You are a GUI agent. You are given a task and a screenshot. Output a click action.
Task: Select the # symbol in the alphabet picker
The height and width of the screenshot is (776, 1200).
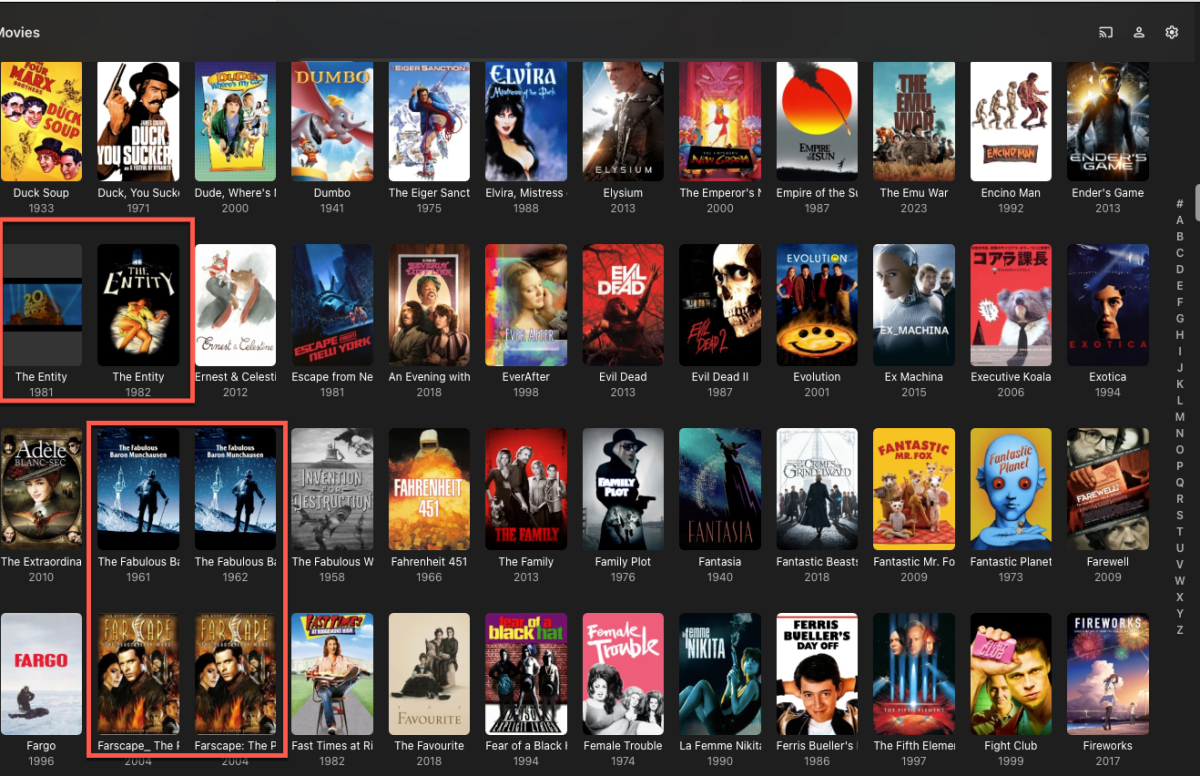click(x=1180, y=206)
